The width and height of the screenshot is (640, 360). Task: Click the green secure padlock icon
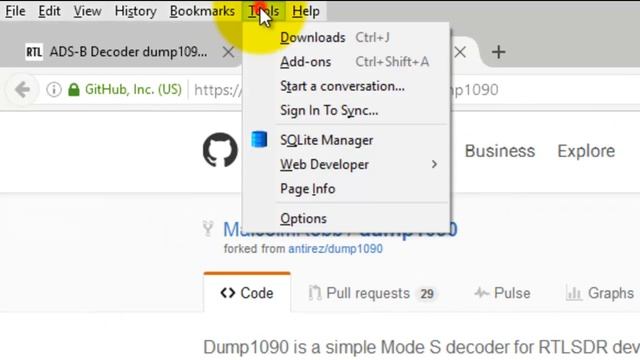click(x=74, y=89)
